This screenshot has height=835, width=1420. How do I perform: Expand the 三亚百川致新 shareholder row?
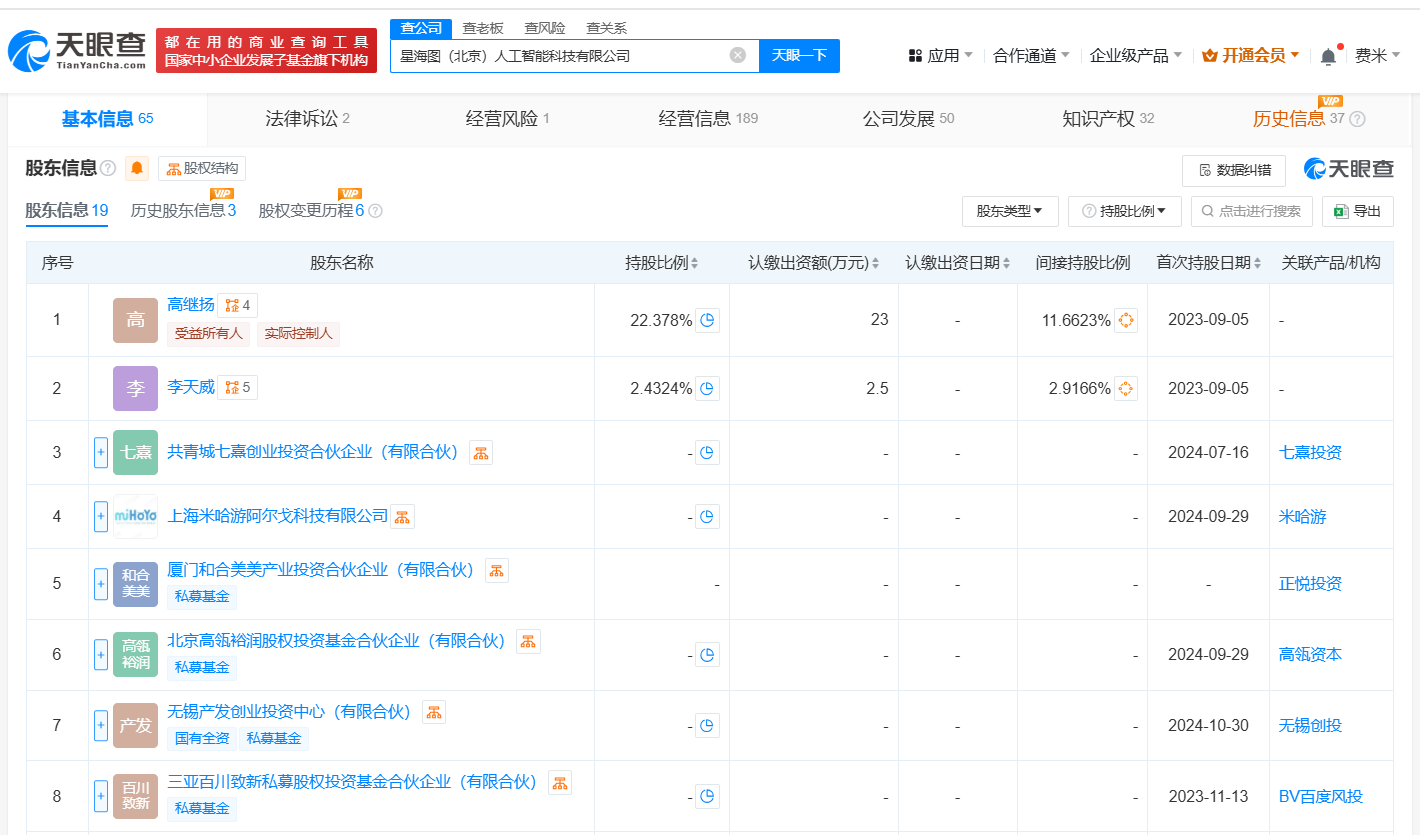(x=101, y=797)
